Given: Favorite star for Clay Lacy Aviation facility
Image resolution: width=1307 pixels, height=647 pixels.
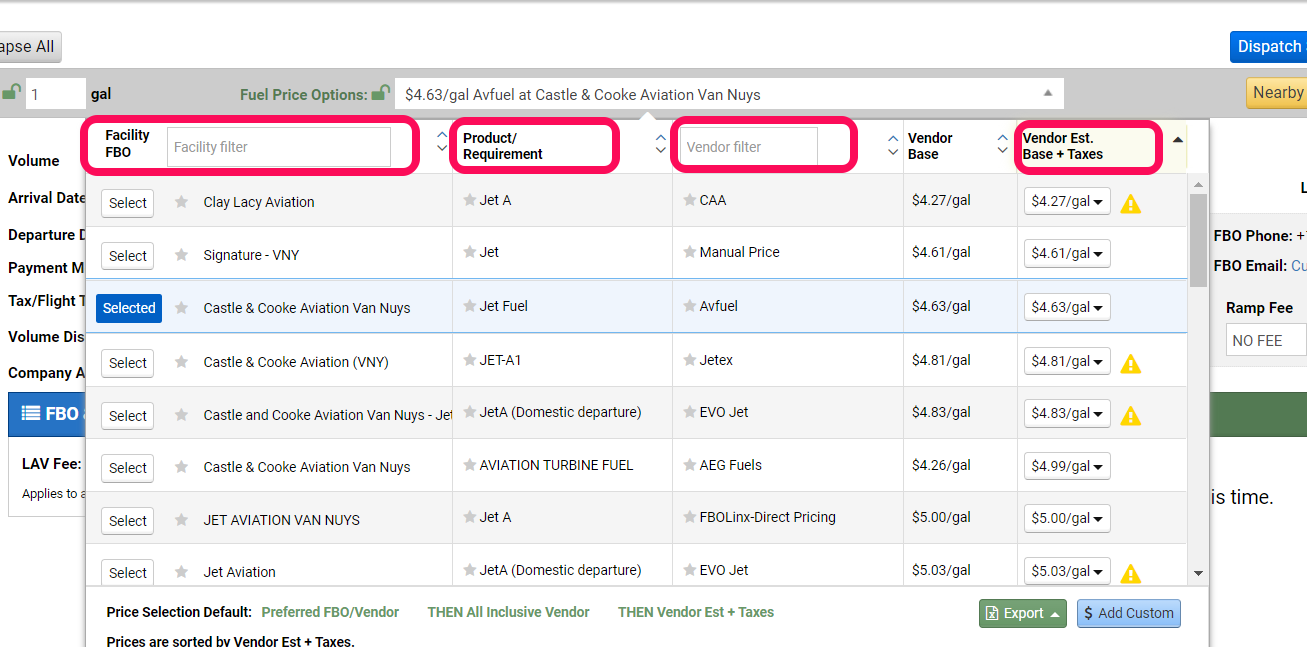Looking at the screenshot, I should pos(181,202).
